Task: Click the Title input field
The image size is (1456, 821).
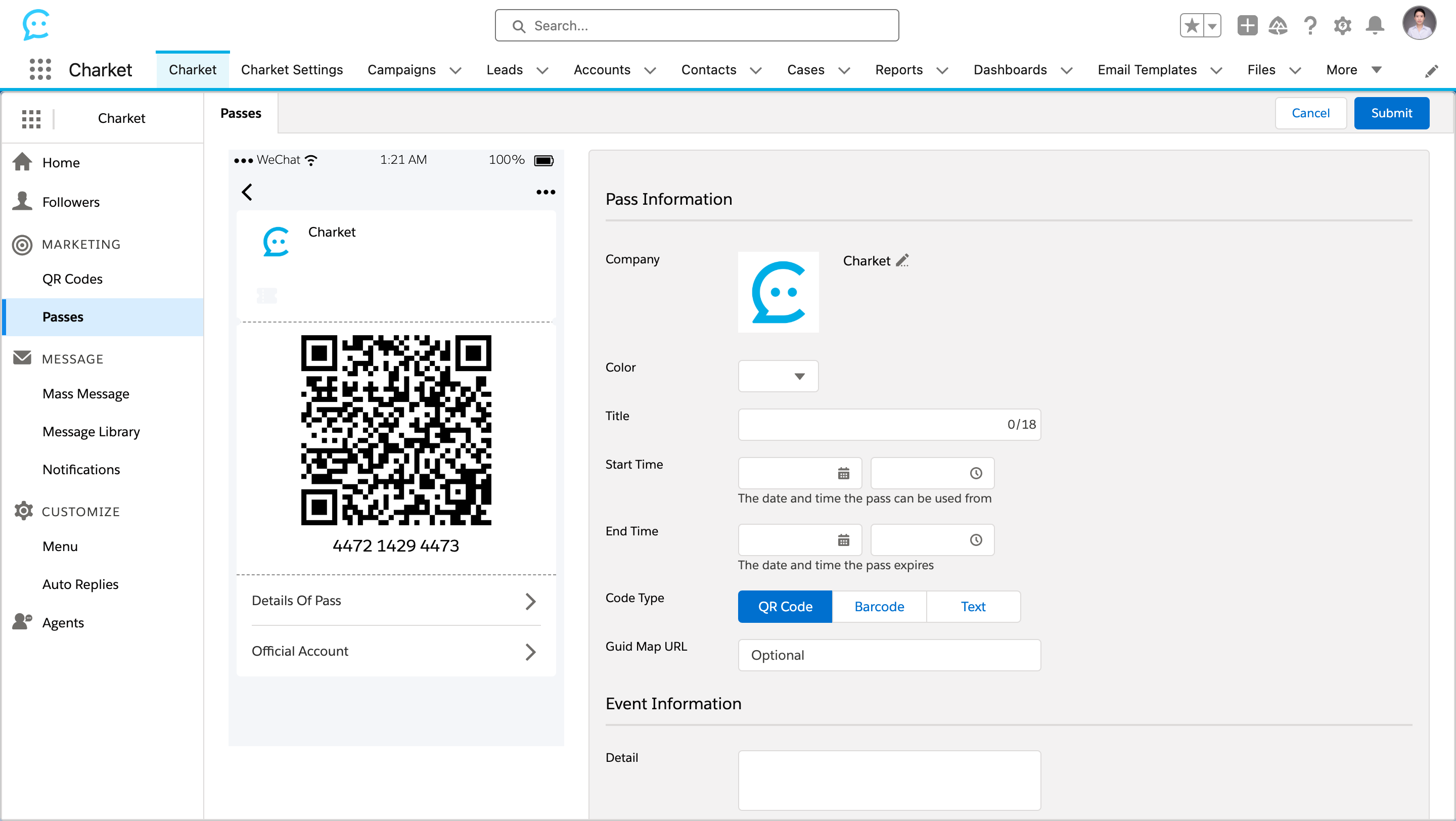Action: 889,424
